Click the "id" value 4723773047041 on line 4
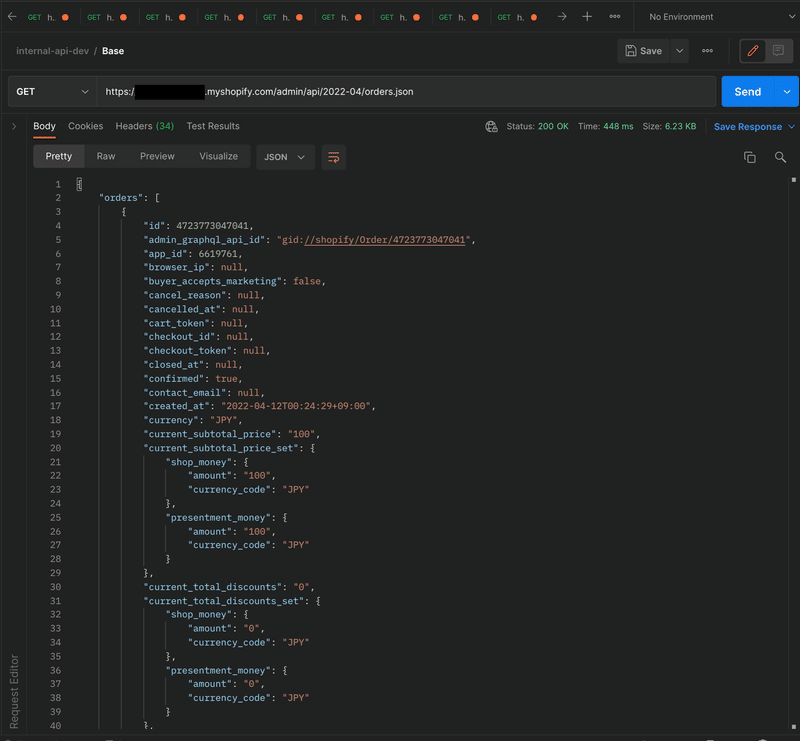 (x=212, y=226)
